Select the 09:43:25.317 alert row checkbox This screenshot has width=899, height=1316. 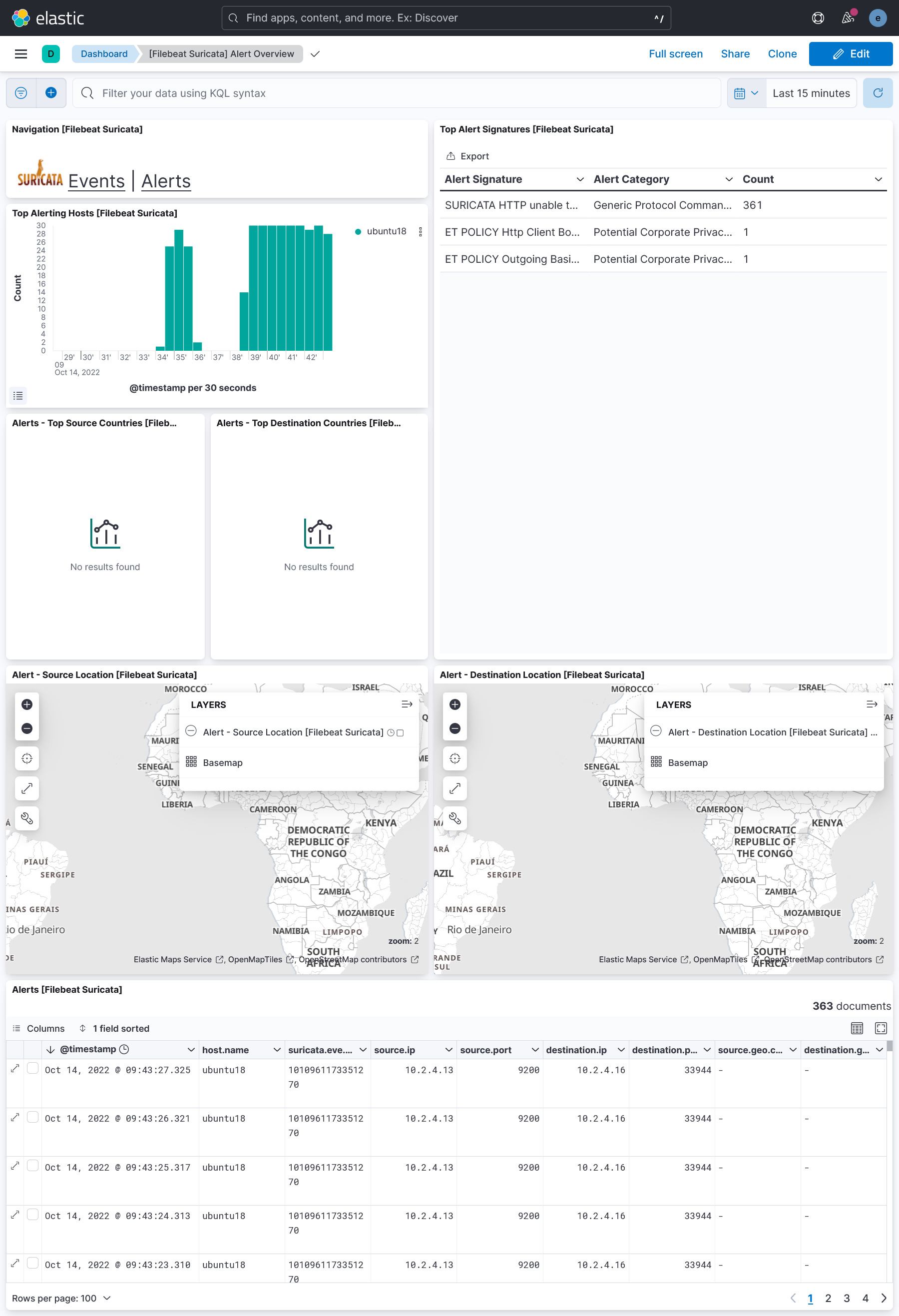point(33,1166)
